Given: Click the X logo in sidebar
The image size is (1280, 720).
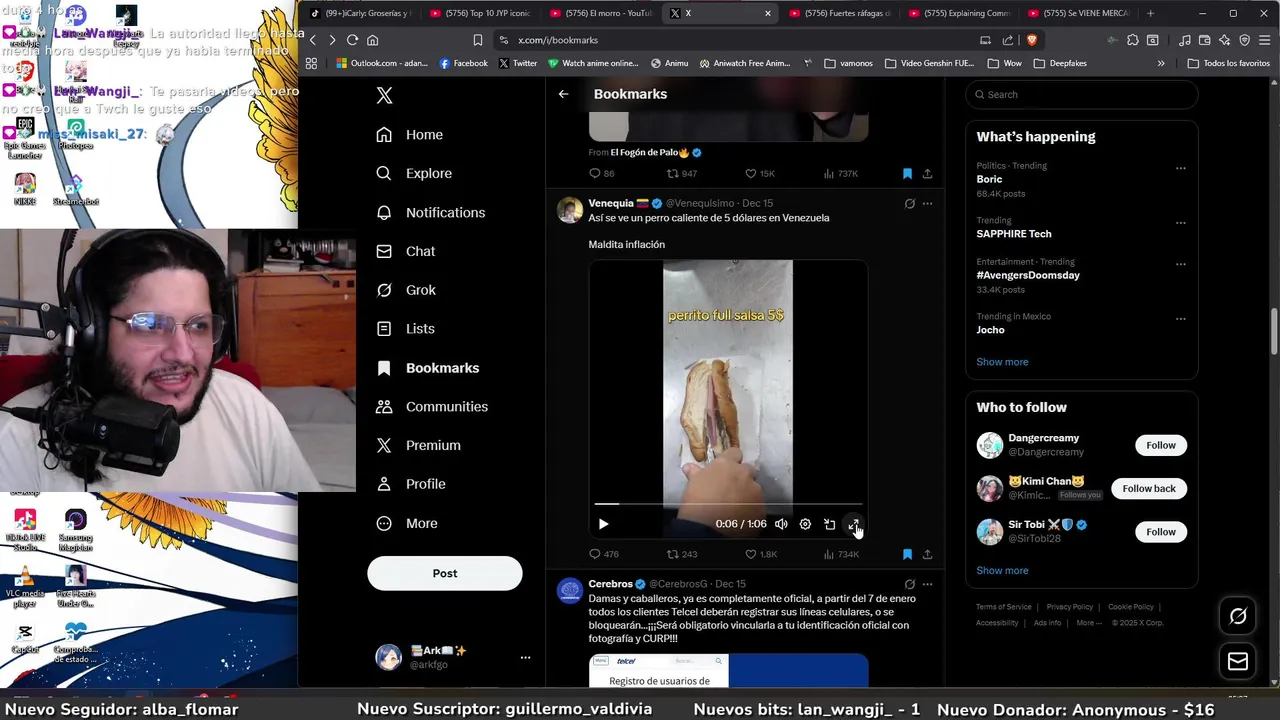Looking at the screenshot, I should point(384,95).
